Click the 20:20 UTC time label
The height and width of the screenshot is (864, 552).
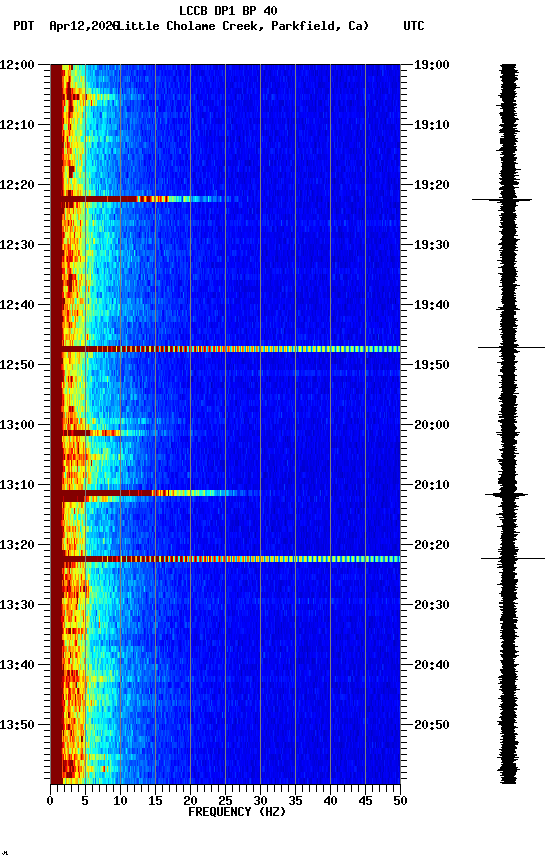[432, 545]
